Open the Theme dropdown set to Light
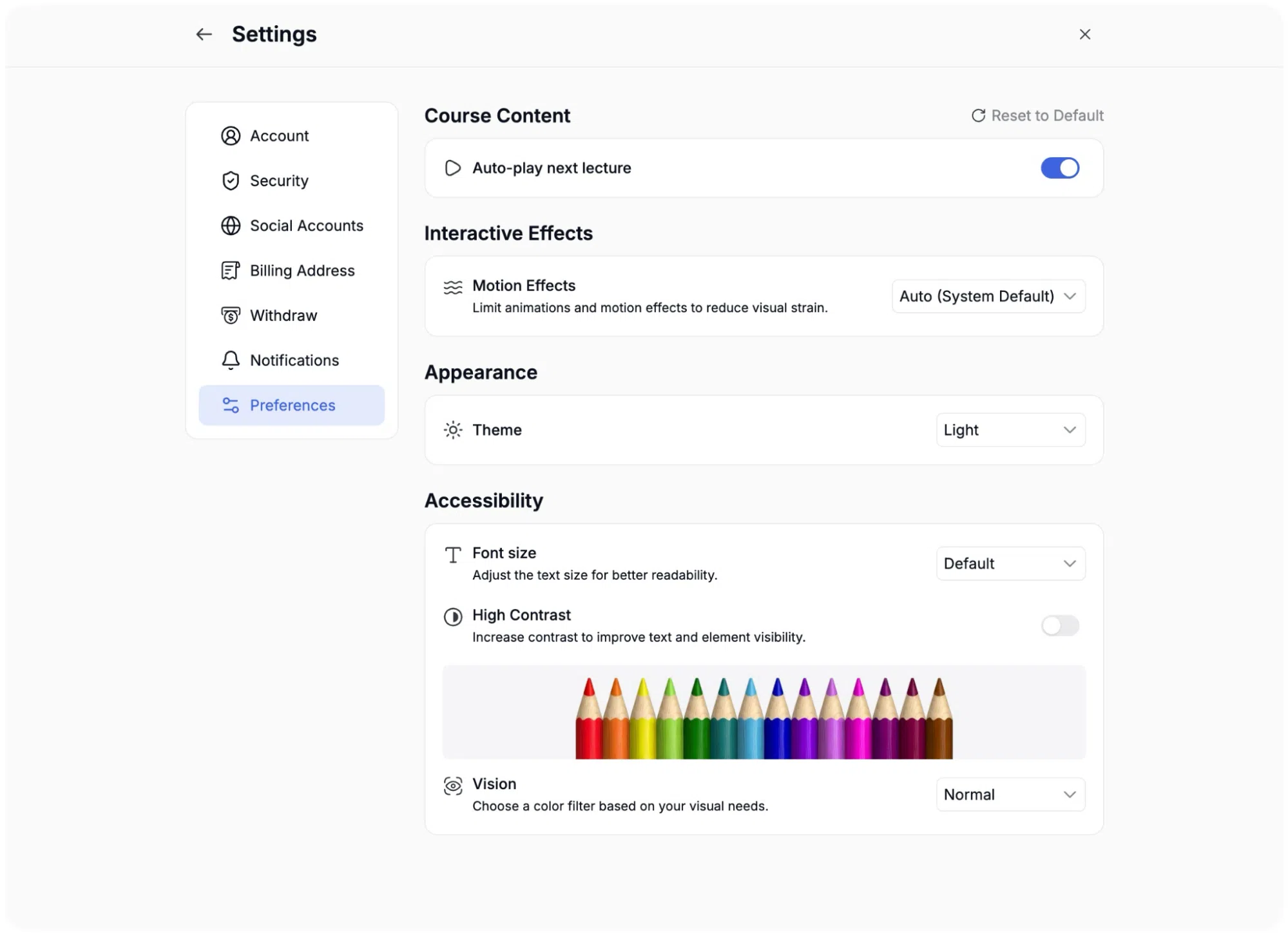 (x=1010, y=430)
